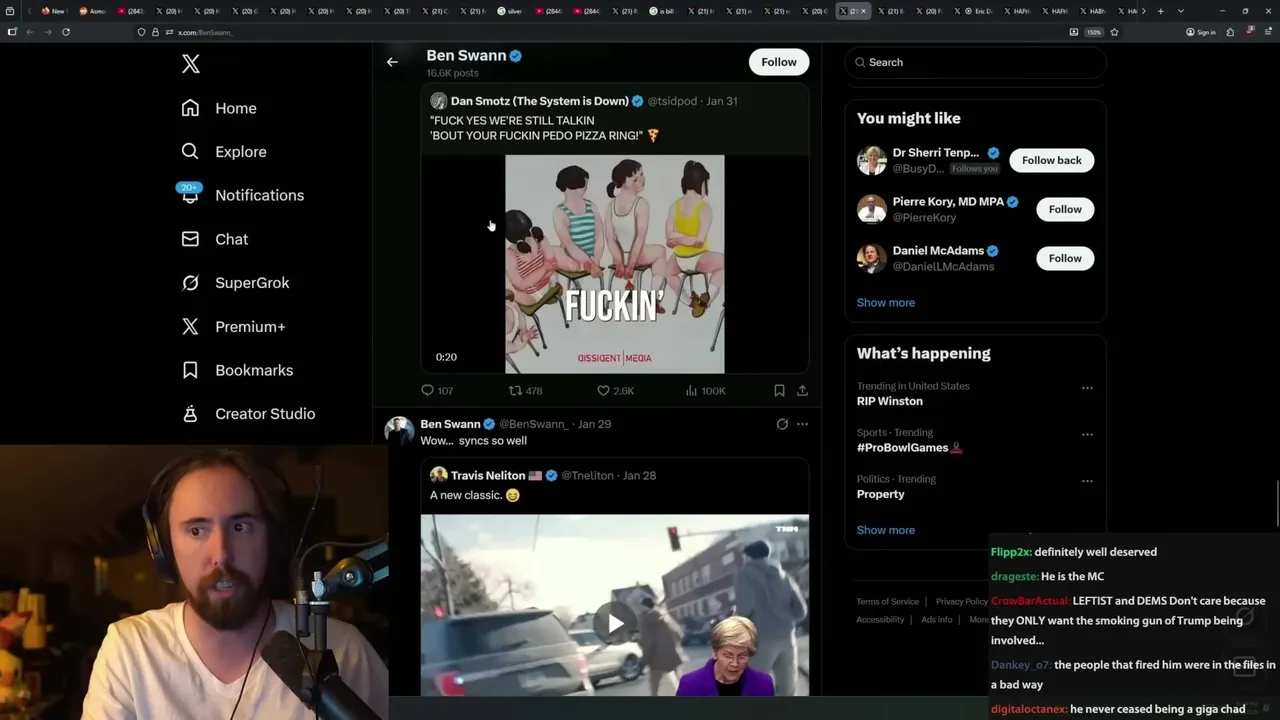The image size is (1280, 720).
Task: Toggle the browser sidebar icon
Action: tap(12, 32)
